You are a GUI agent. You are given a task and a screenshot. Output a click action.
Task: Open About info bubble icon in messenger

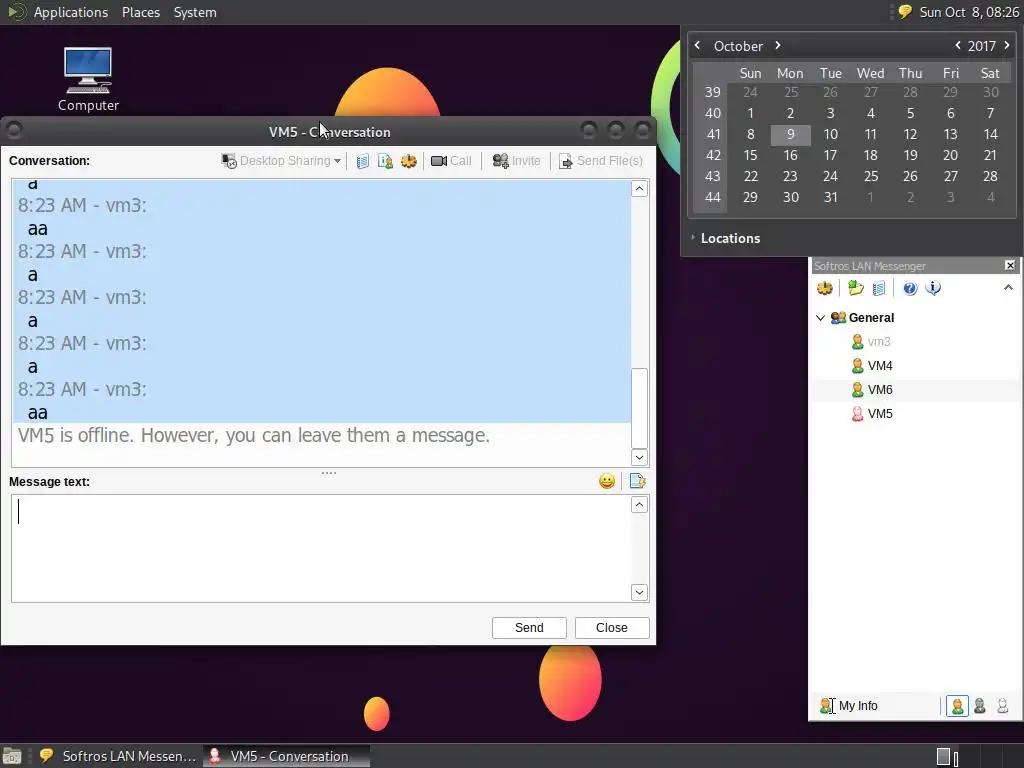[x=933, y=288]
